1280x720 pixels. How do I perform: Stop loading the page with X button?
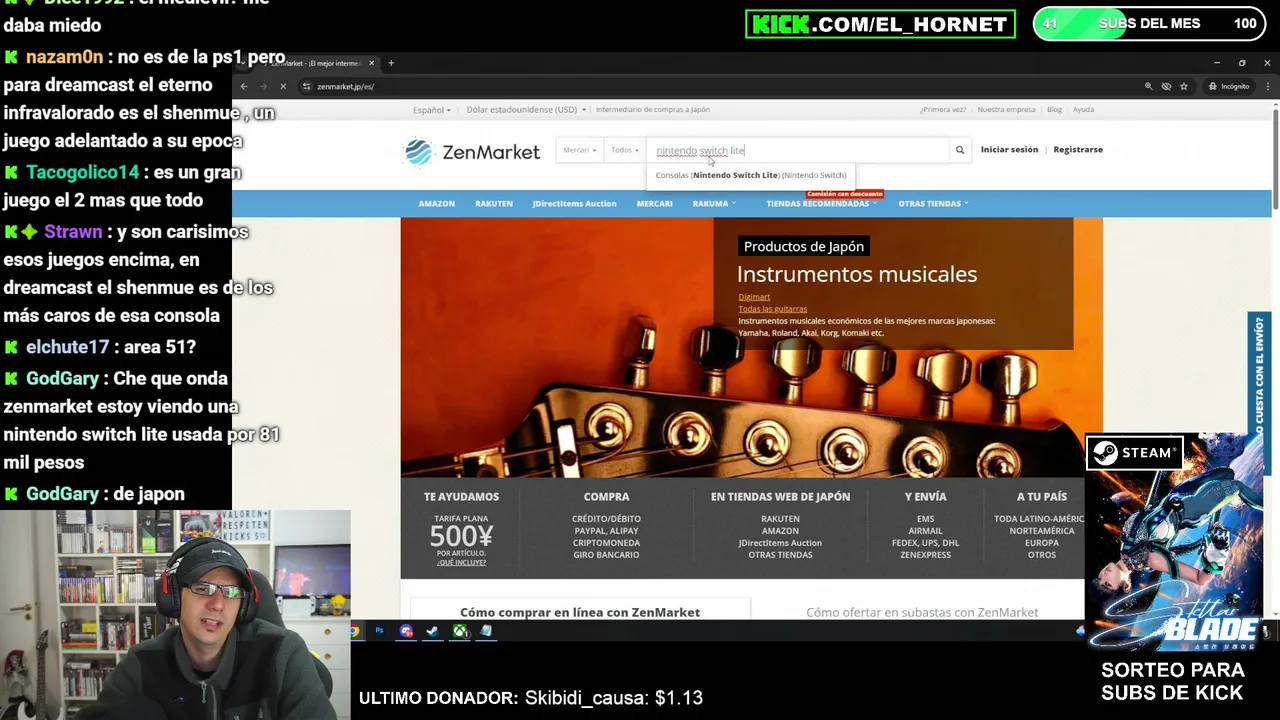[283, 86]
